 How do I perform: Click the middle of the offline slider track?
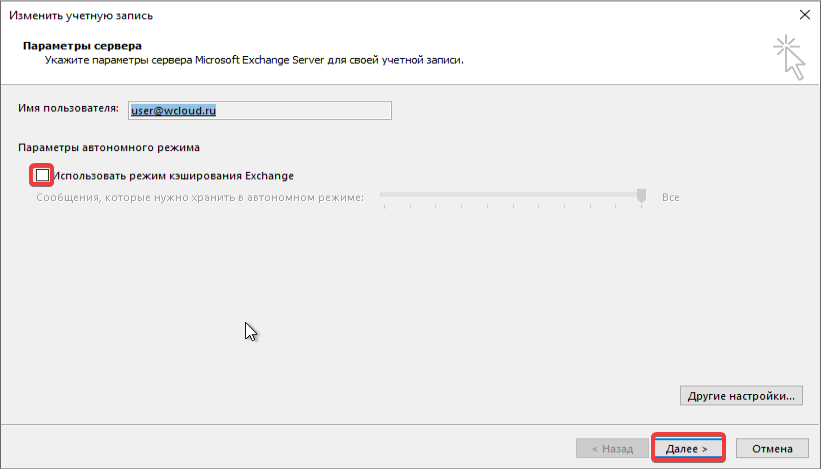coord(512,197)
